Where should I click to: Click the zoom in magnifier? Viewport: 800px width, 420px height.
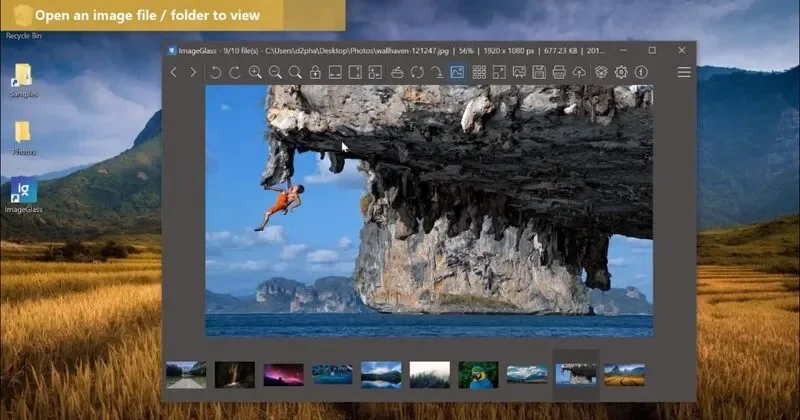(x=255, y=72)
